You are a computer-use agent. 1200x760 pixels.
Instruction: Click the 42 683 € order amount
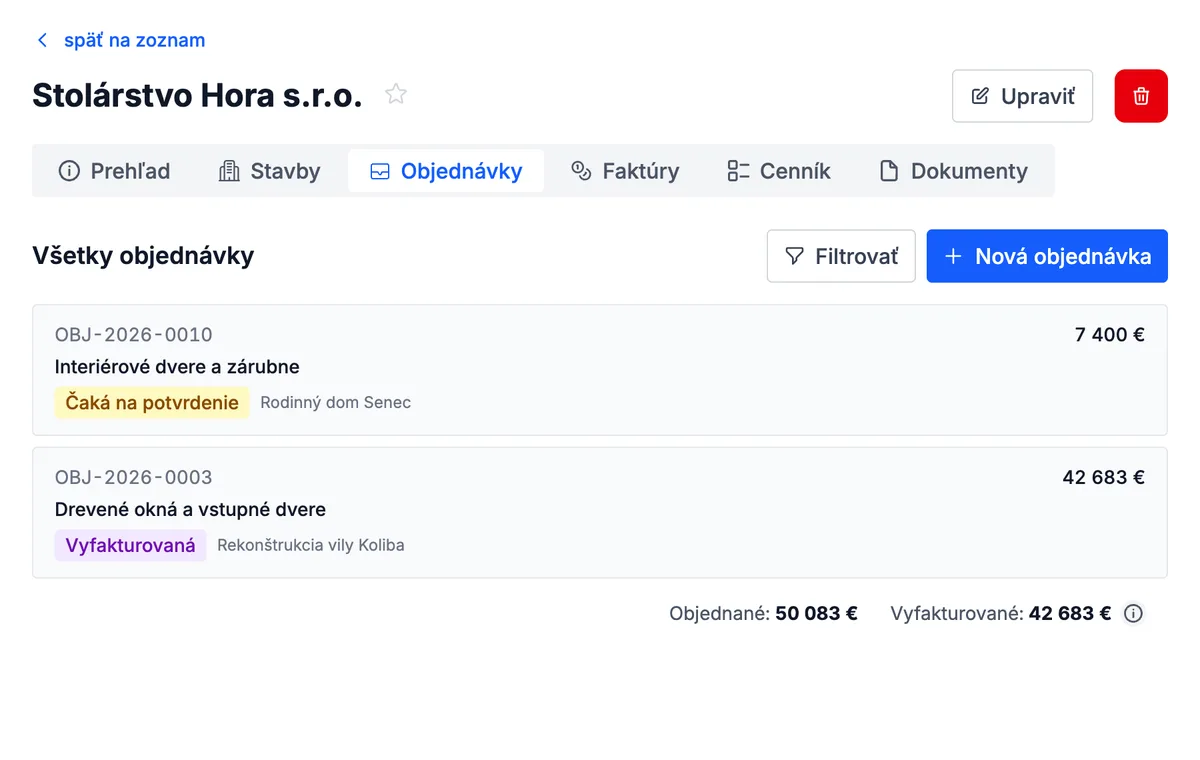1104,478
